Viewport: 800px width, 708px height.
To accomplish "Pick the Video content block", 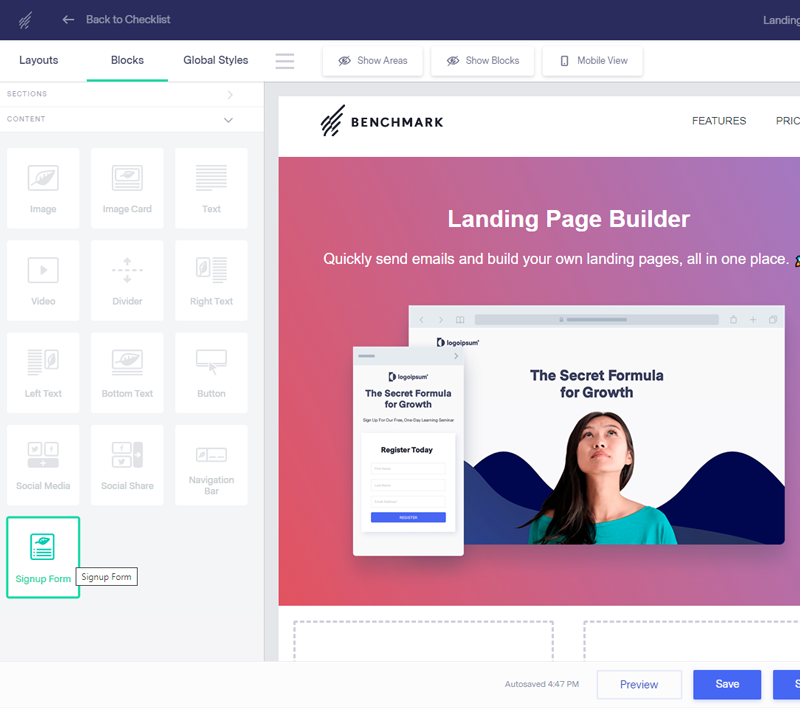I will point(43,280).
